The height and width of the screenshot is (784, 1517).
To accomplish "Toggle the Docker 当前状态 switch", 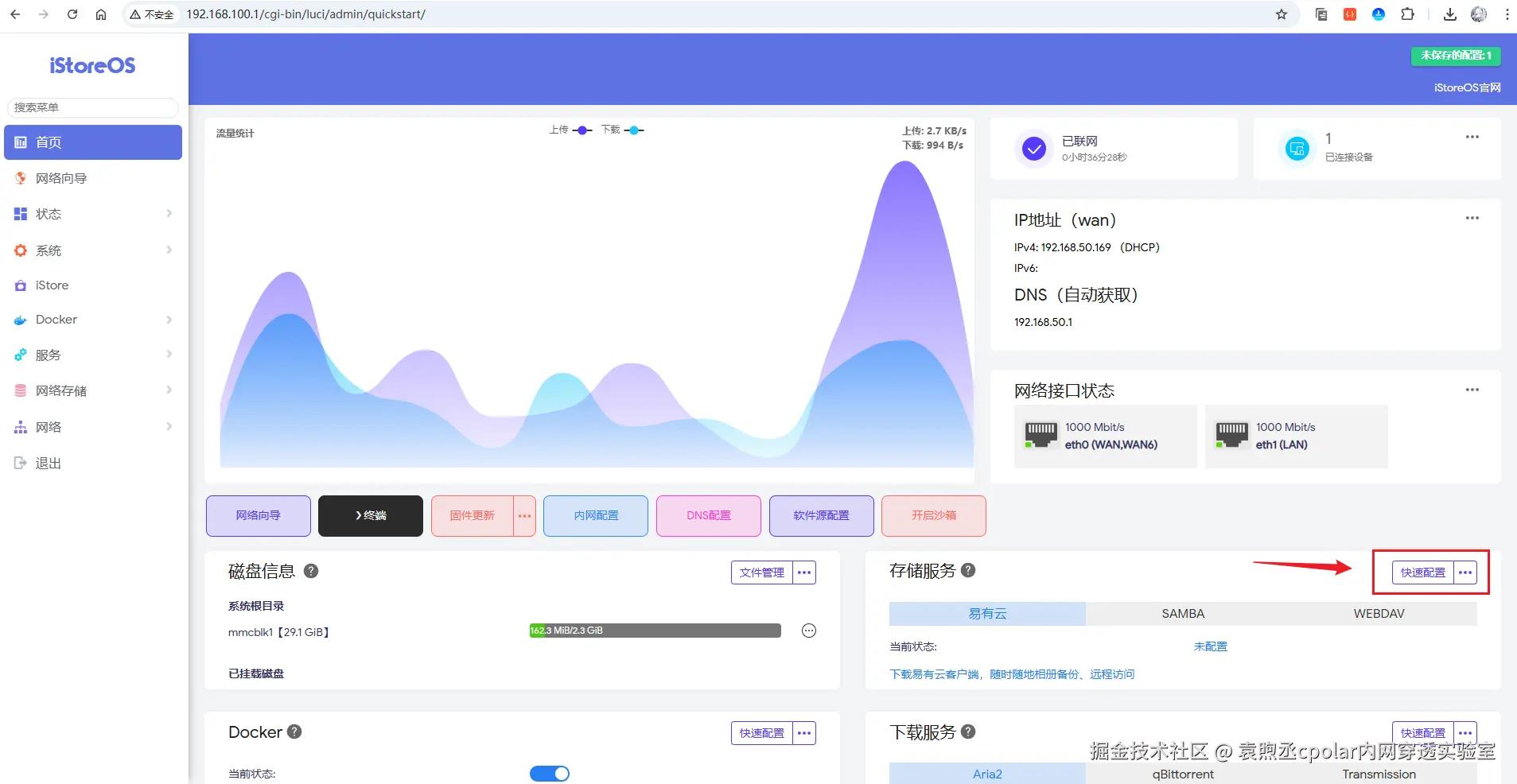I will click(x=550, y=774).
